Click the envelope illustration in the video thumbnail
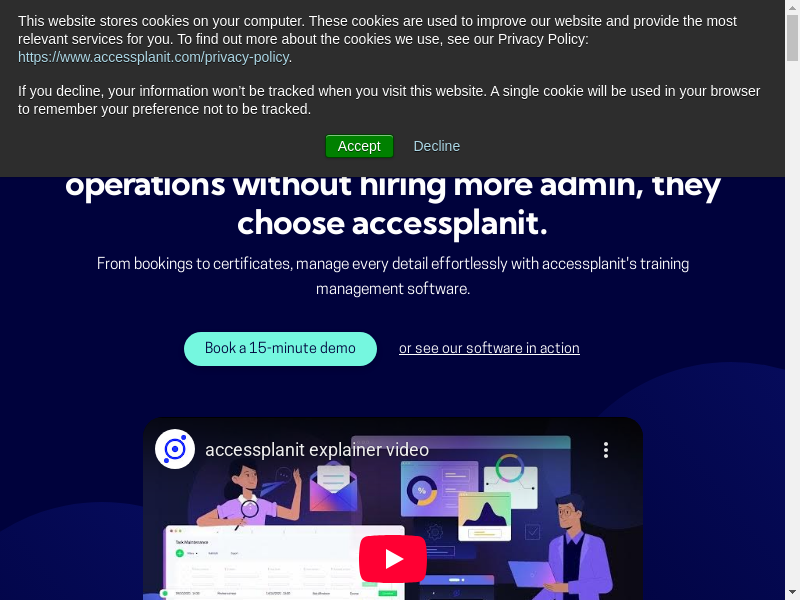Viewport: 800px width, 600px height. point(333,486)
